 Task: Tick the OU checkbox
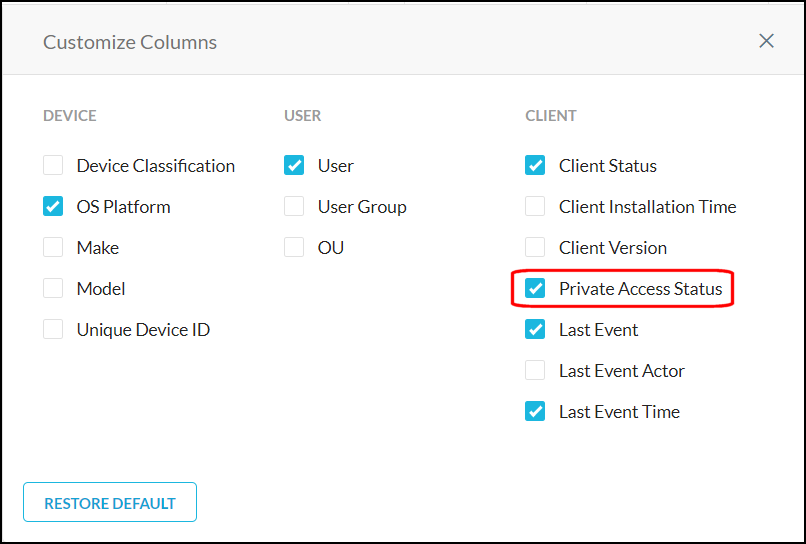point(294,248)
